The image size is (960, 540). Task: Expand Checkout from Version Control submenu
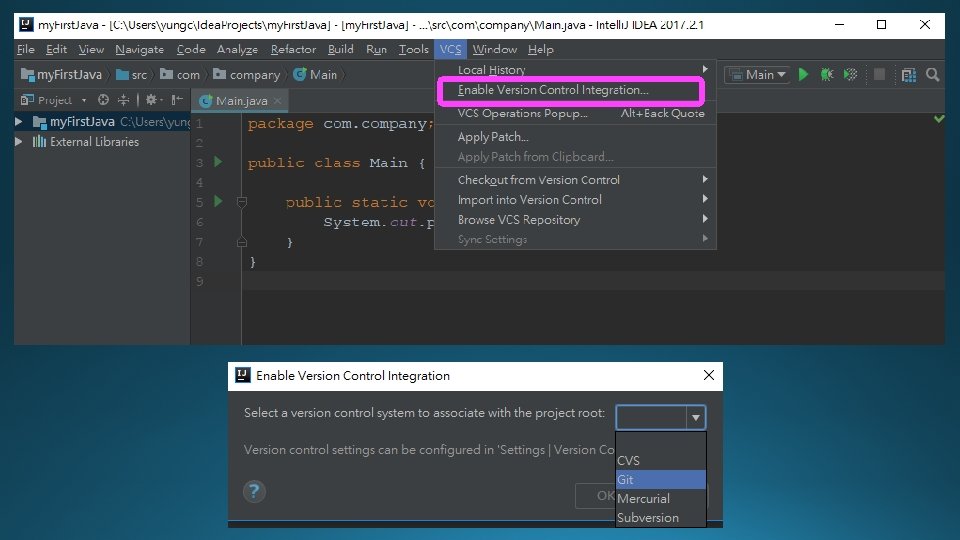tap(576, 179)
